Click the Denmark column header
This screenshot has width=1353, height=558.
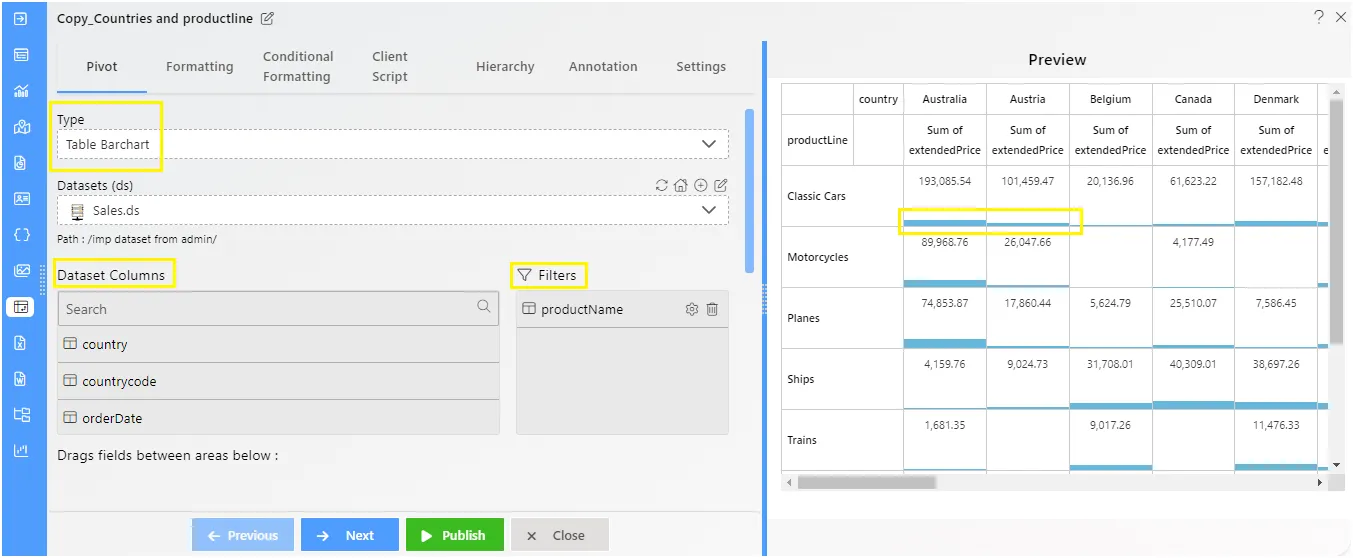pyautogui.click(x=1277, y=99)
